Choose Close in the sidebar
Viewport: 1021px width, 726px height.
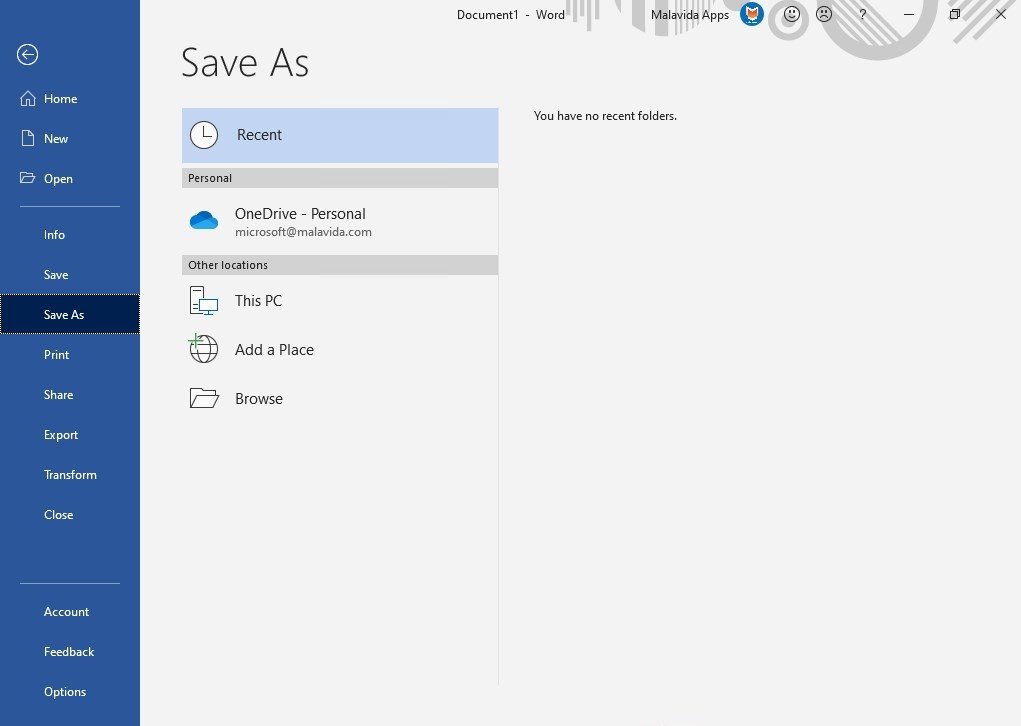[70, 515]
